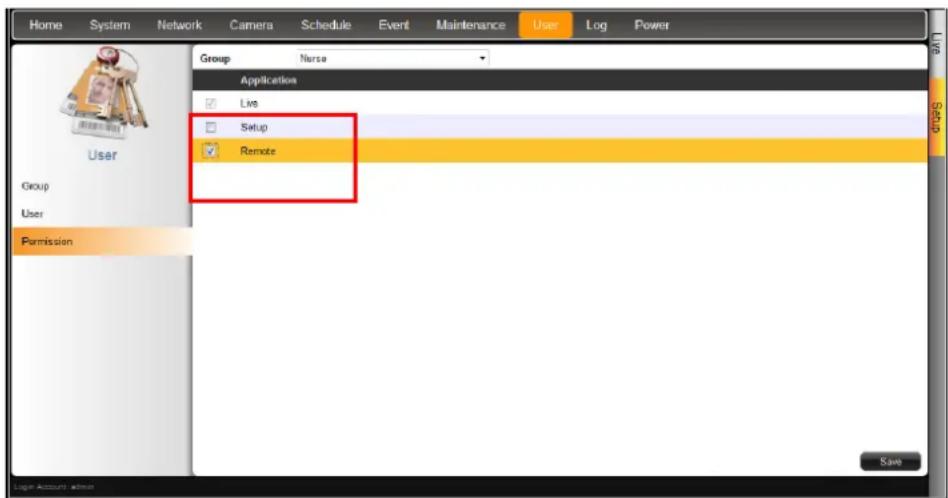This screenshot has width=948, height=498.
Task: Click the Login Account admin status text
Action: coord(54,487)
